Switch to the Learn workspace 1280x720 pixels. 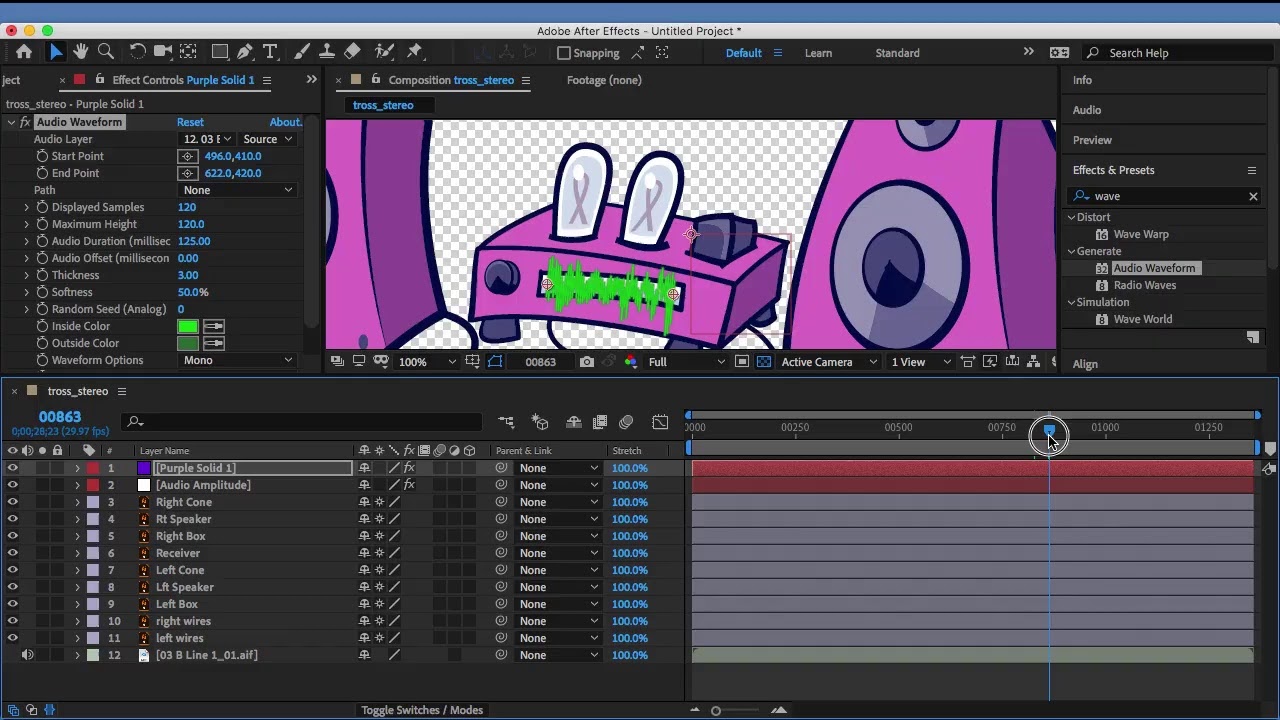(x=818, y=53)
